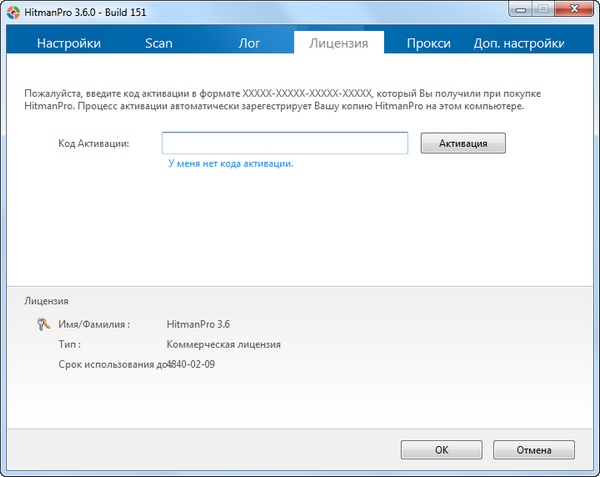The height and width of the screenshot is (477, 600).
Task: Open the Прокси tab
Action: click(x=428, y=43)
